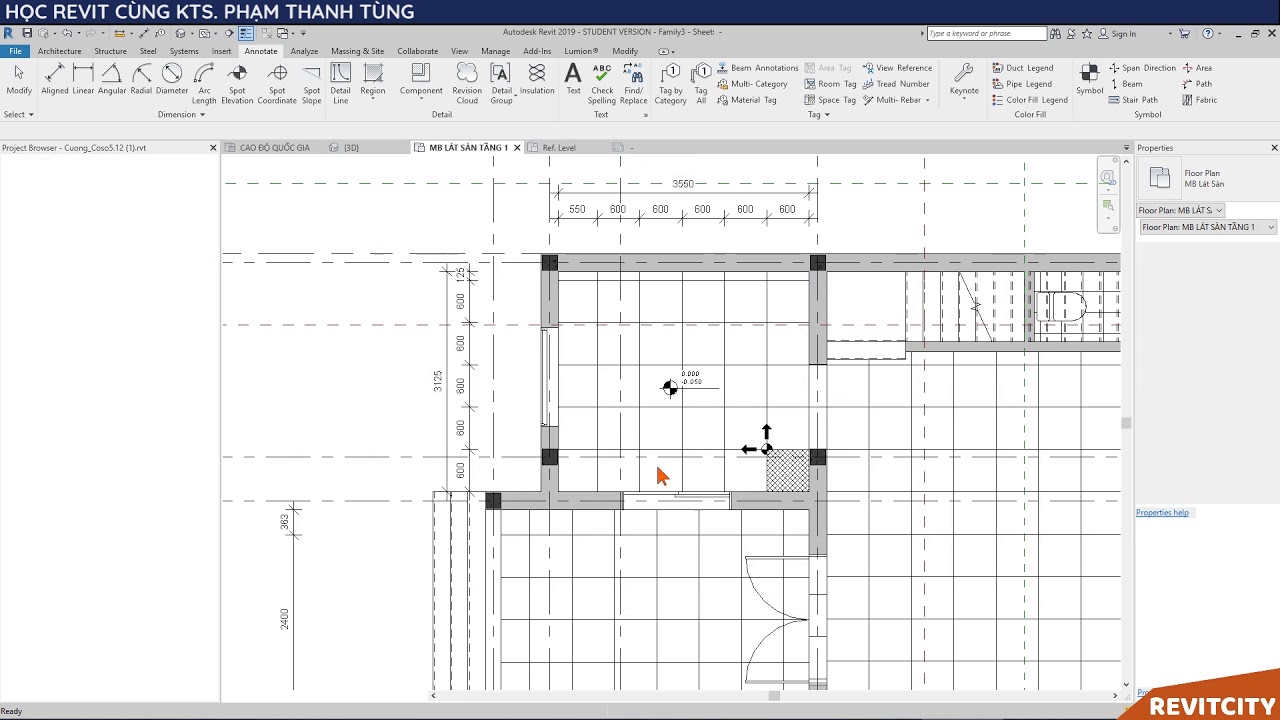Click Space Tag button

tap(830, 100)
